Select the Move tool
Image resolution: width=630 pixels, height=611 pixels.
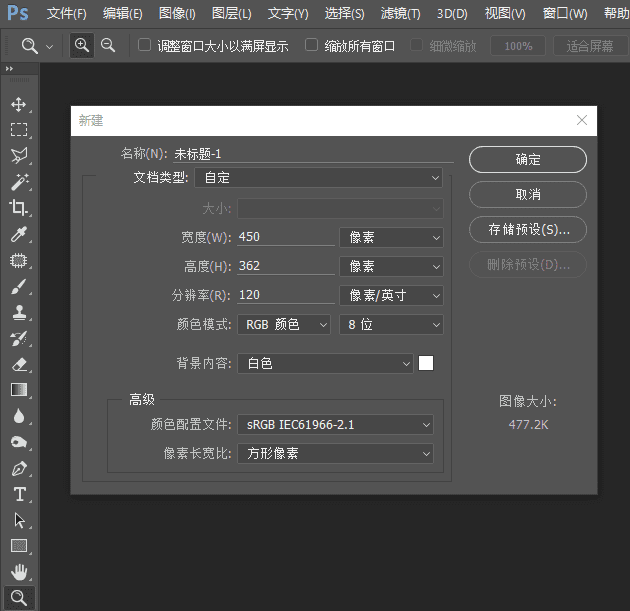tap(18, 104)
